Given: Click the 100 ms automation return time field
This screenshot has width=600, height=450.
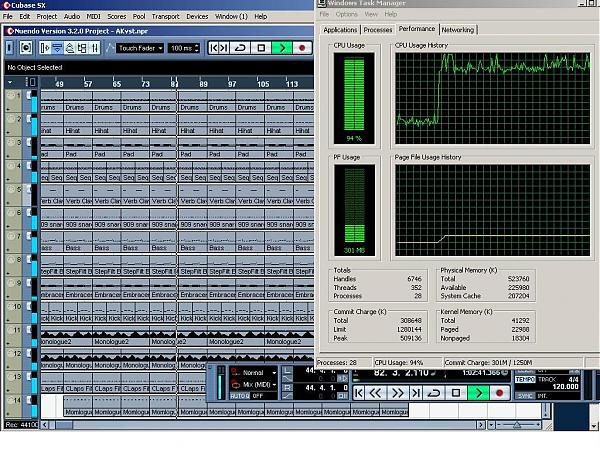Looking at the screenshot, I should [182, 48].
